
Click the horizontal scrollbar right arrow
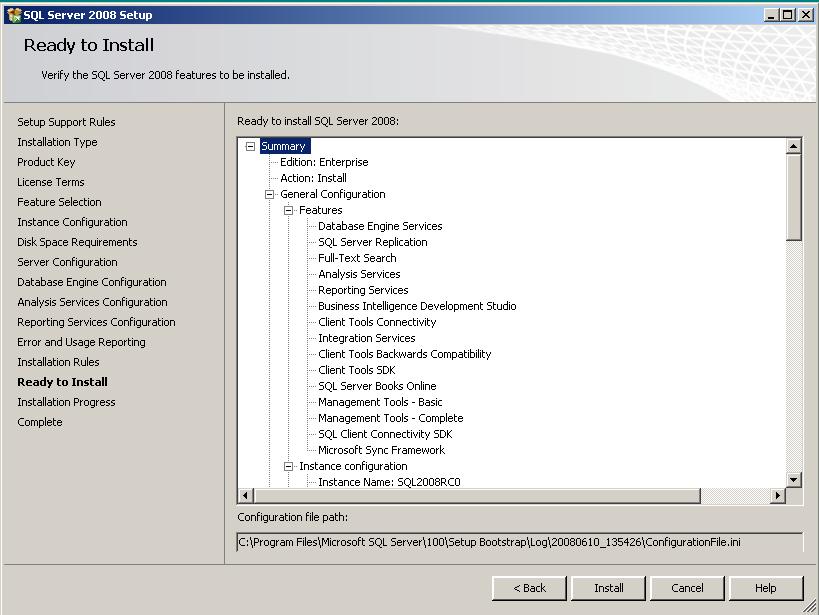tap(778, 495)
